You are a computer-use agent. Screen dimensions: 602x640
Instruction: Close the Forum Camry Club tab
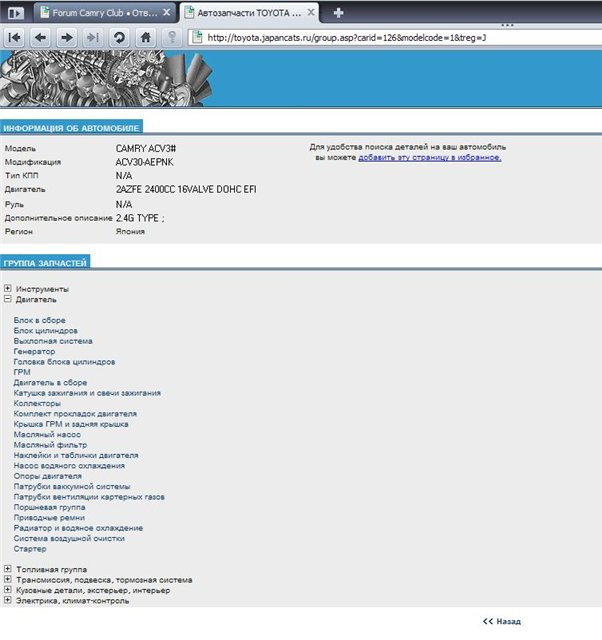point(167,13)
